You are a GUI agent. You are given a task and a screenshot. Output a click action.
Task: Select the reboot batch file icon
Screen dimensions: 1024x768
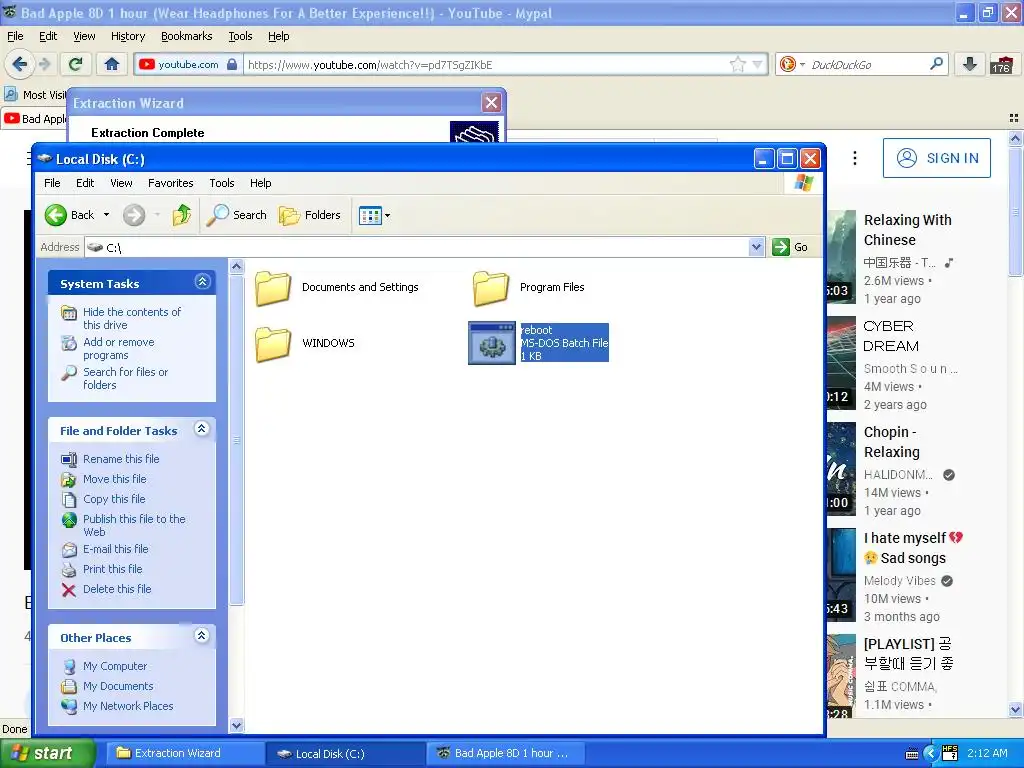pyautogui.click(x=492, y=344)
